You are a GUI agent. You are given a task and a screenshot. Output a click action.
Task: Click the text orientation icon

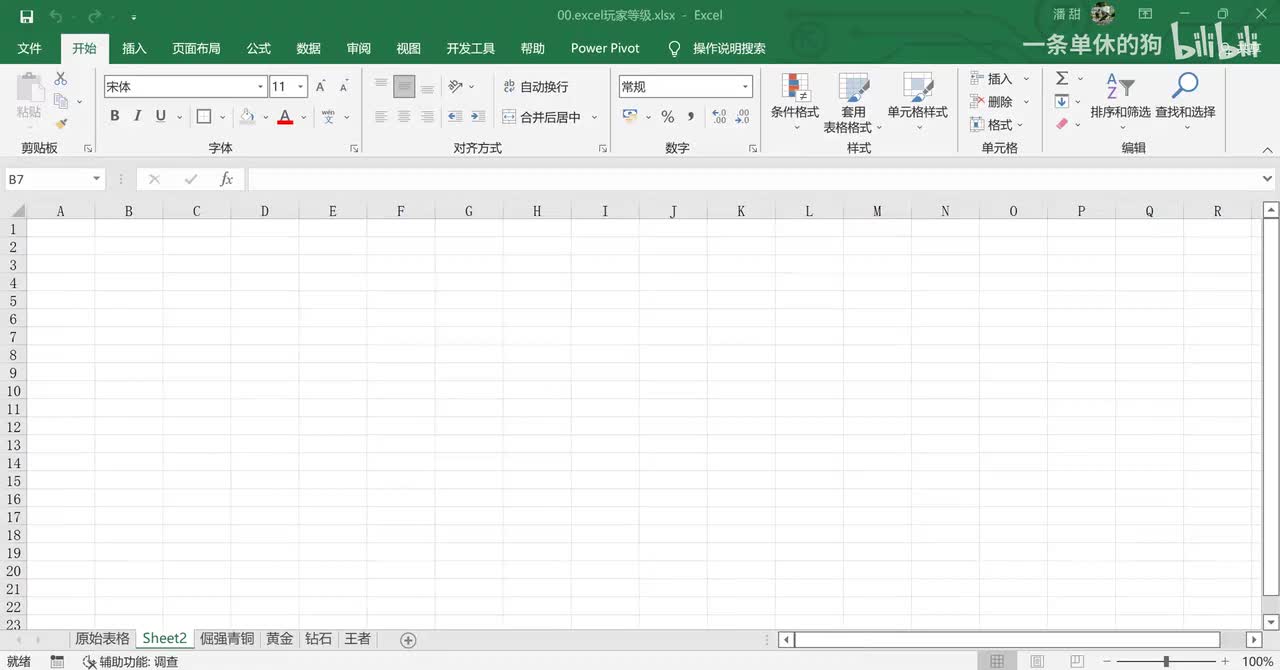pyautogui.click(x=456, y=87)
